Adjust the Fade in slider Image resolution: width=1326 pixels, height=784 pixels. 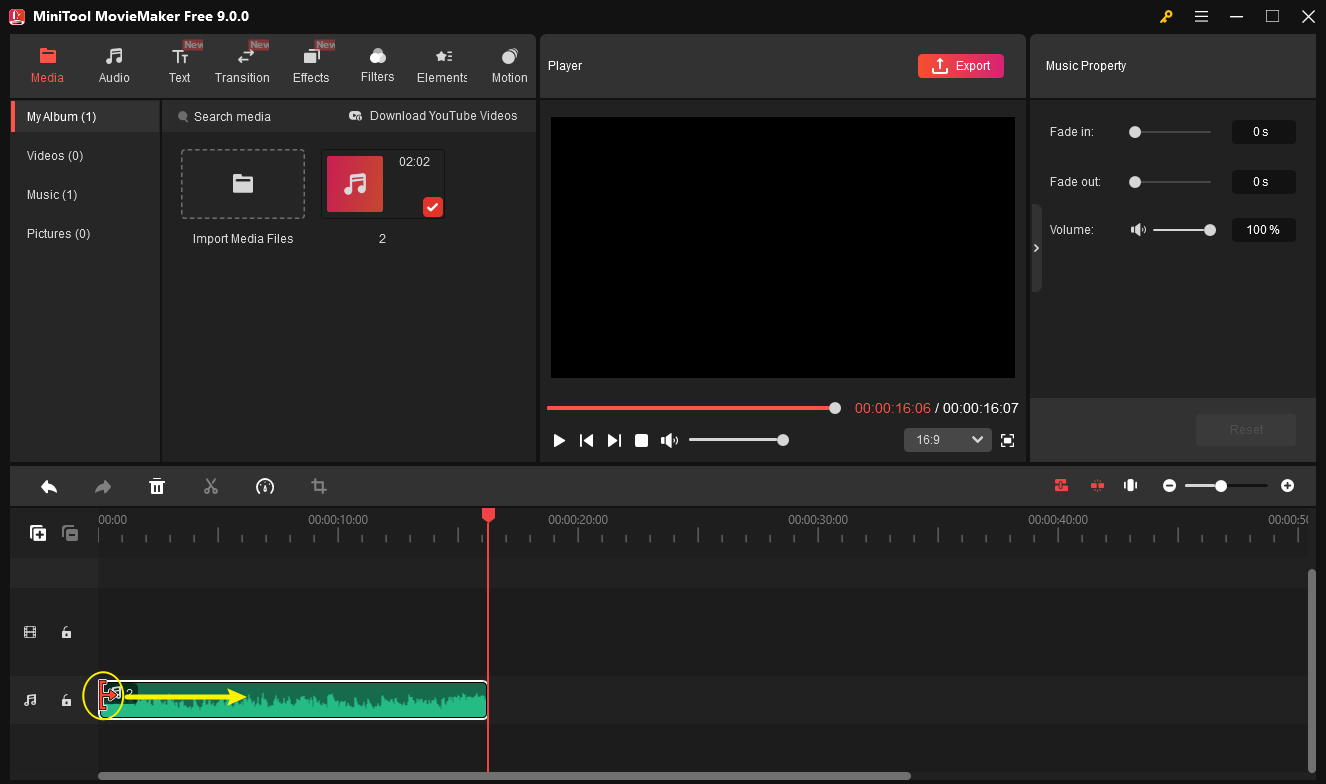click(x=1170, y=132)
